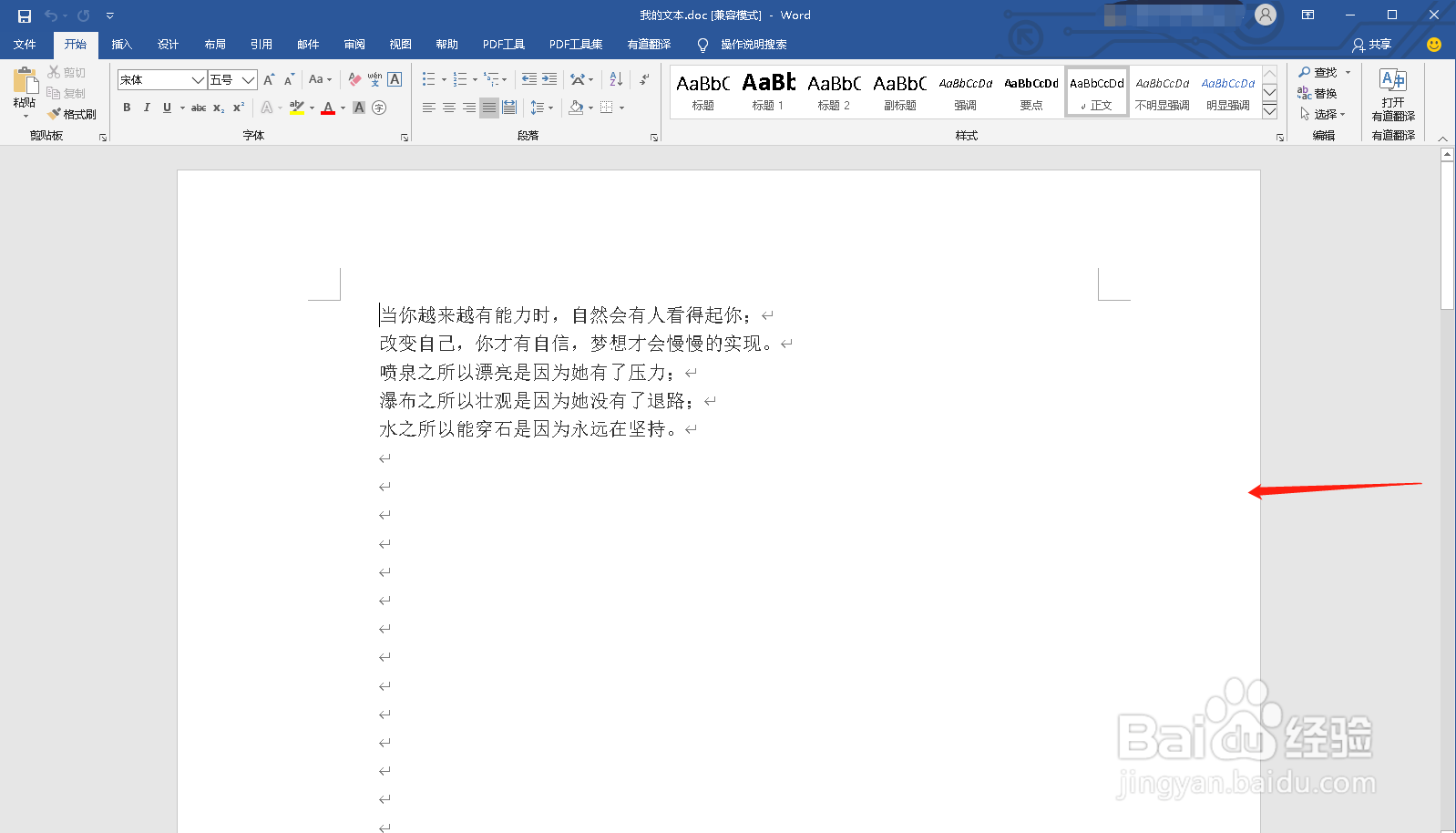Pick the font color red A button

coord(328,108)
